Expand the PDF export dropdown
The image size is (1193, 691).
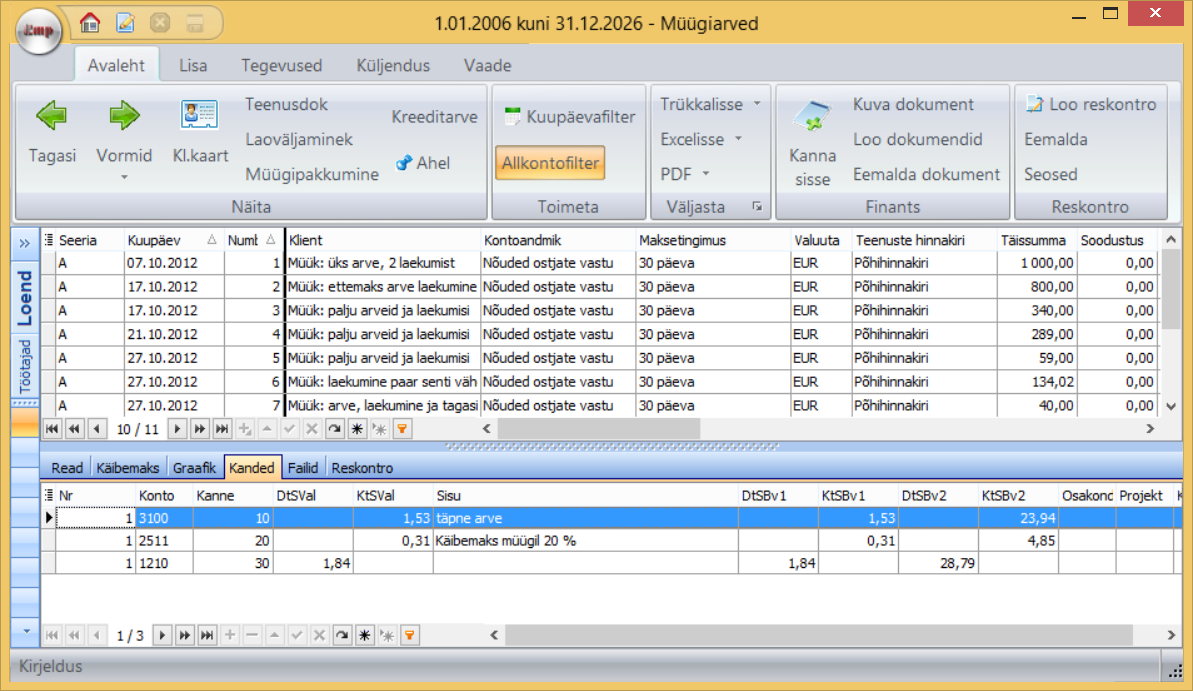685,174
